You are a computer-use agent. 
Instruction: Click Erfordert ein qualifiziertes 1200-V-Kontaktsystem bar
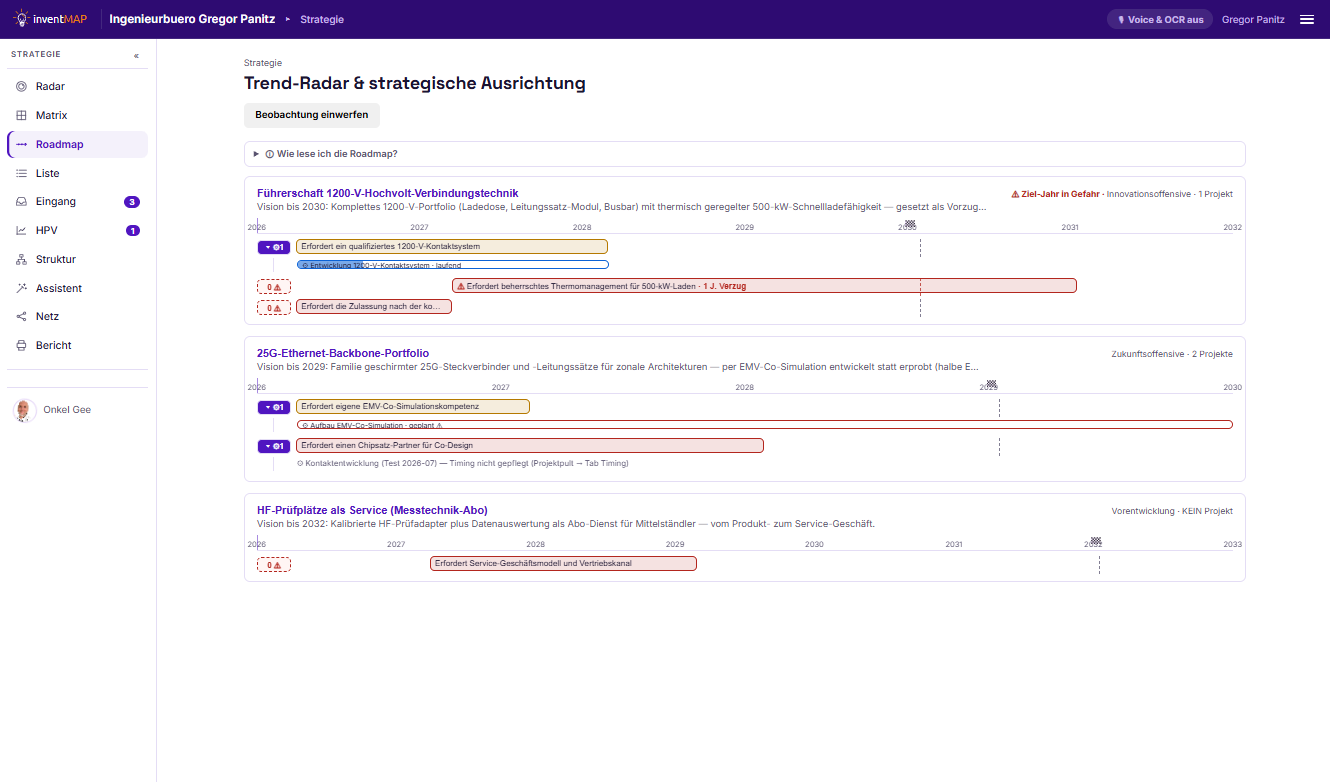click(x=452, y=247)
